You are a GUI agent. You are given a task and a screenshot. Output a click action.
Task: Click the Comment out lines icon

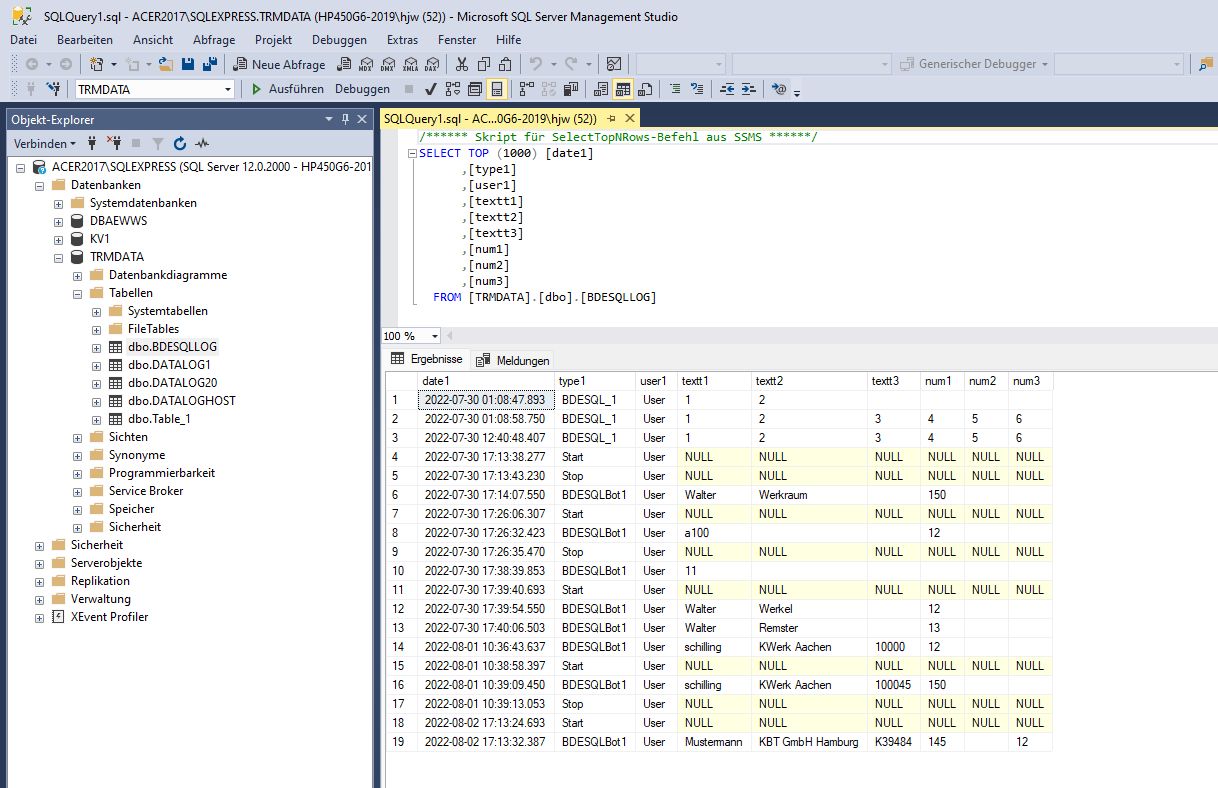pyautogui.click(x=676, y=89)
